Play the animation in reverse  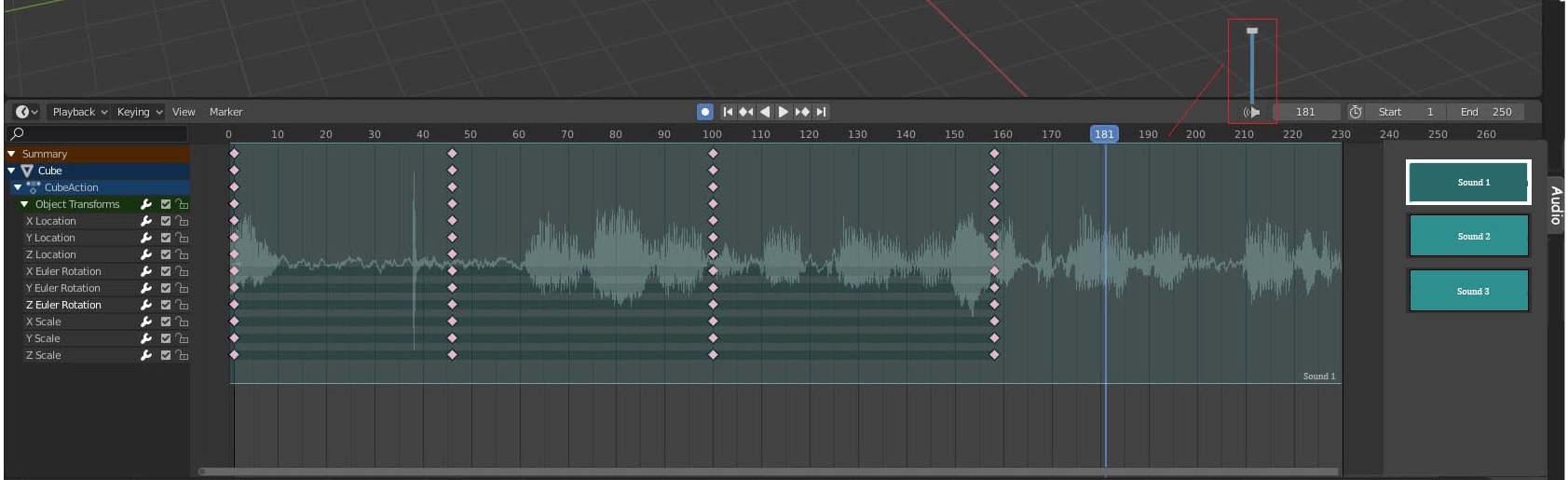coord(765,112)
